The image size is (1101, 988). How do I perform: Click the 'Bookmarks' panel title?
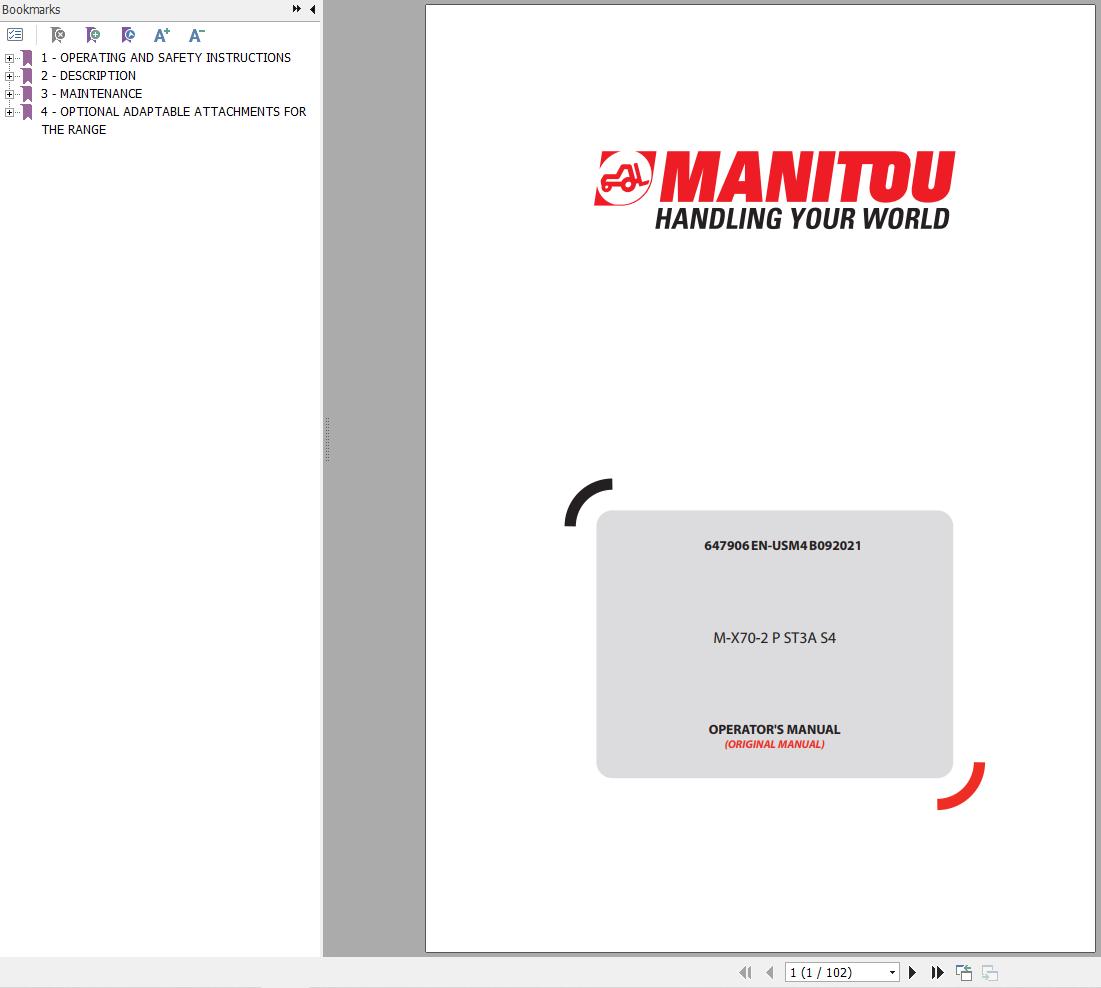(31, 10)
